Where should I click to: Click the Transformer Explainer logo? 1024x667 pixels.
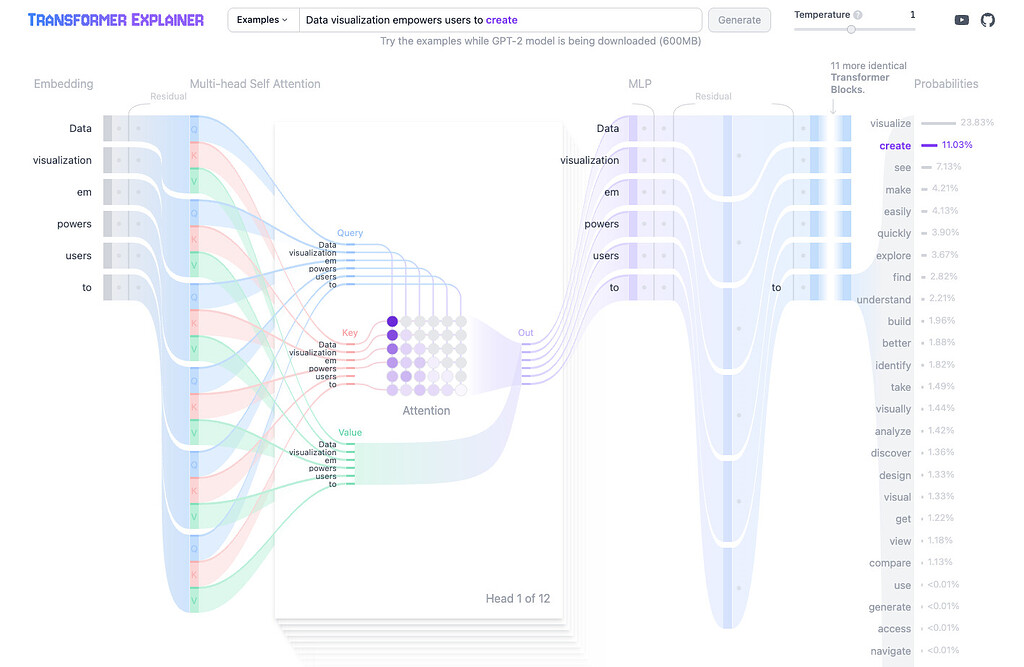coord(116,20)
